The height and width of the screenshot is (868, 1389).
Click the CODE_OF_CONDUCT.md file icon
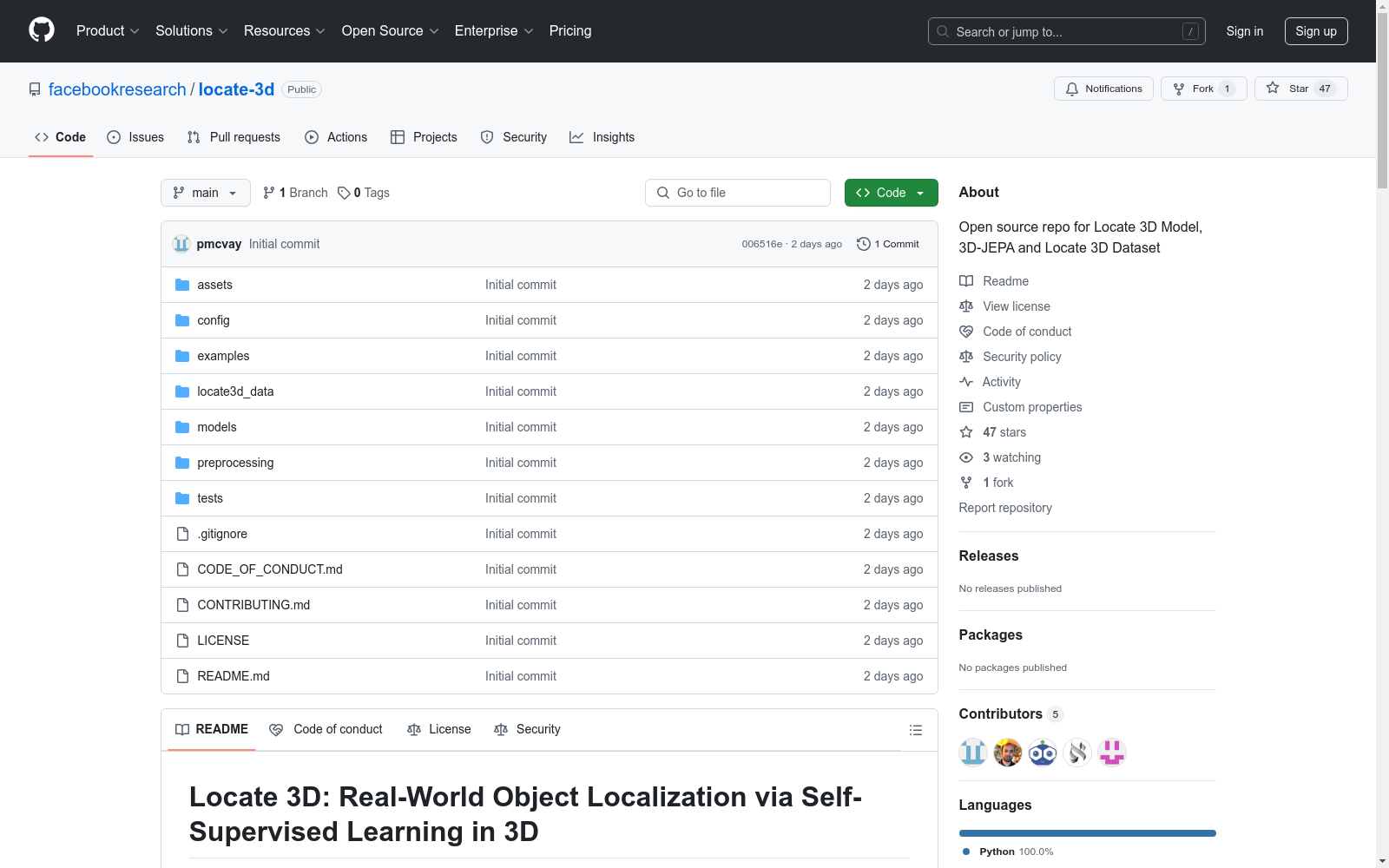pyautogui.click(x=182, y=569)
